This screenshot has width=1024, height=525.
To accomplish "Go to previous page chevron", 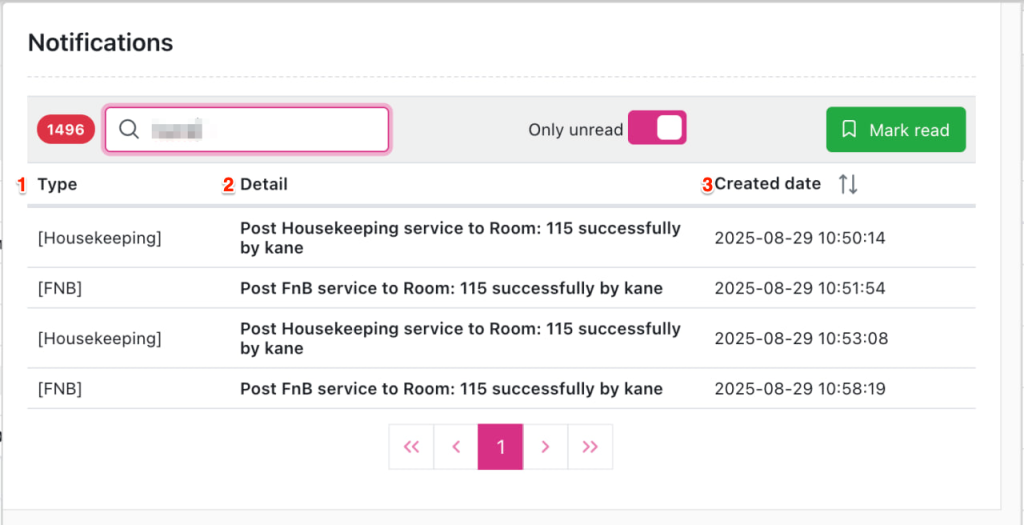I will tap(456, 447).
